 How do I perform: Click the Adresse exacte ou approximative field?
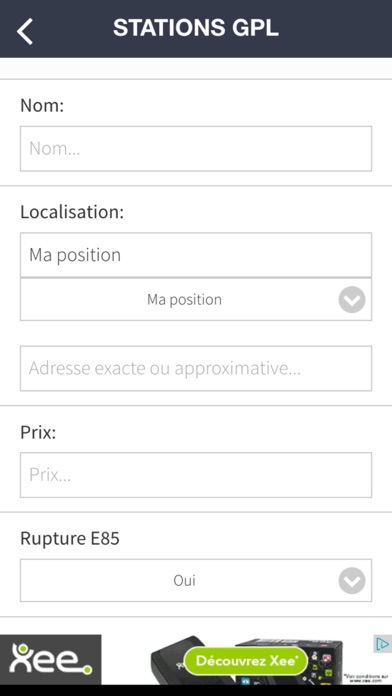pos(196,368)
